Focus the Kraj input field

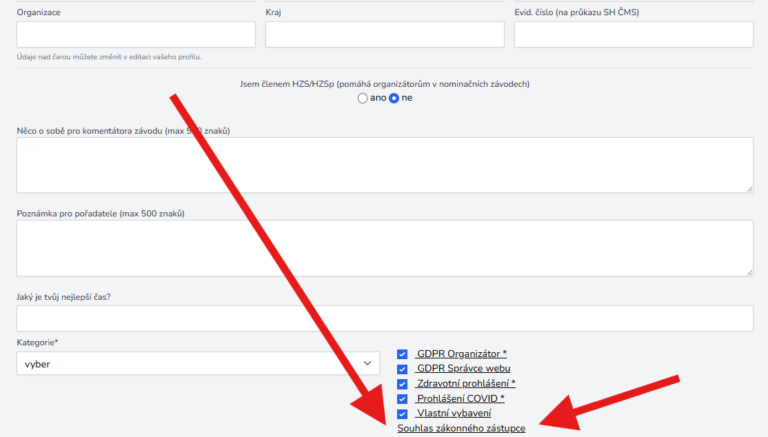tap(384, 35)
